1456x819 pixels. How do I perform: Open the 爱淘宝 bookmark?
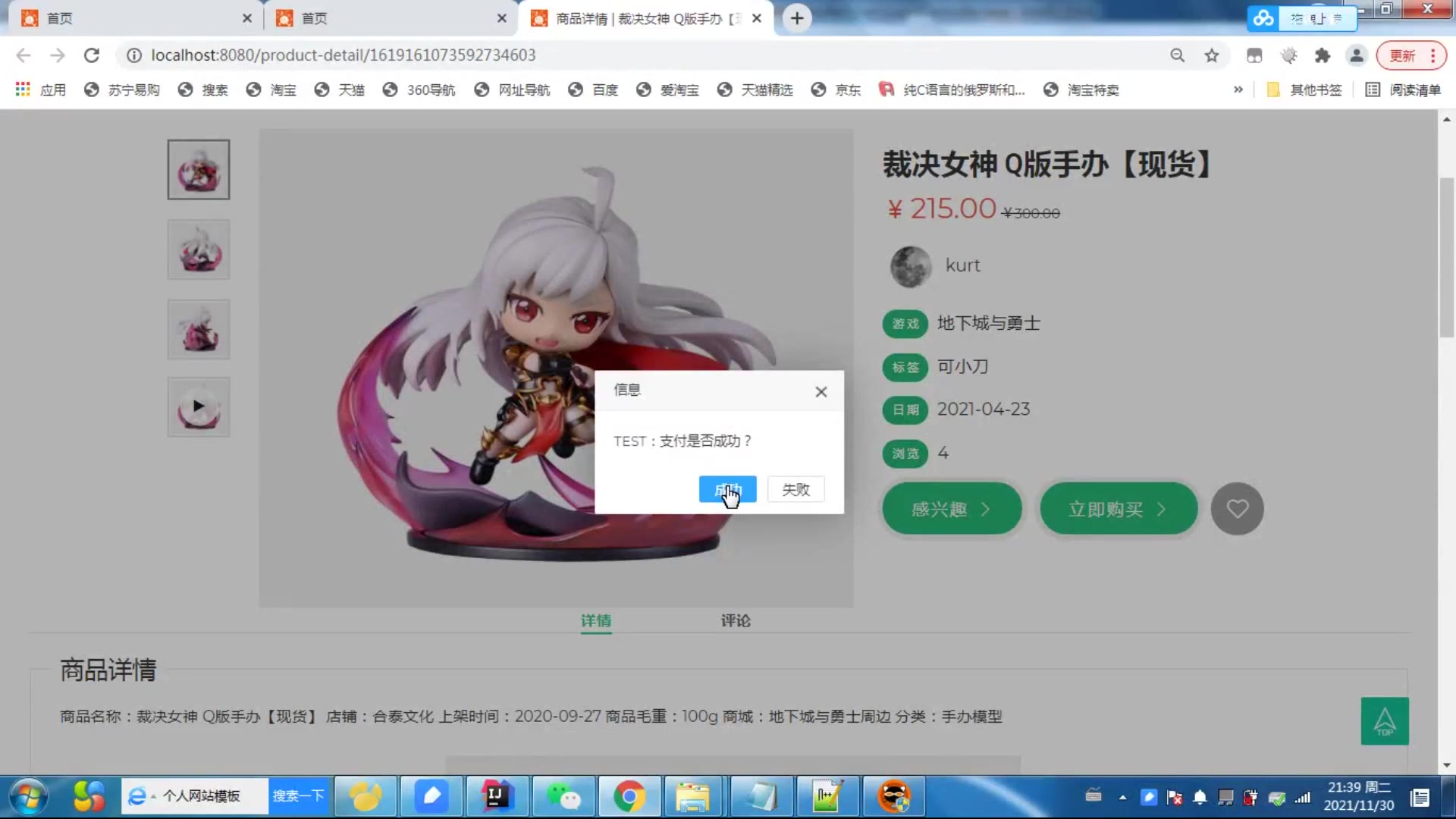(667, 89)
